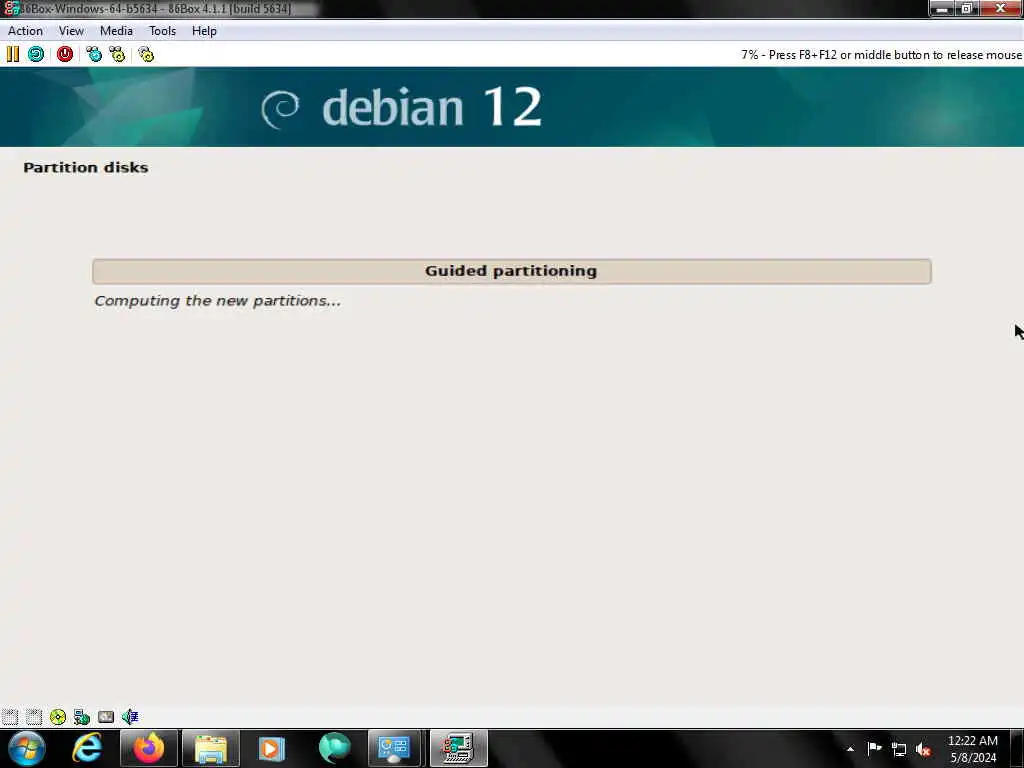Click the muted volume tray icon
The height and width of the screenshot is (768, 1024).
point(923,750)
